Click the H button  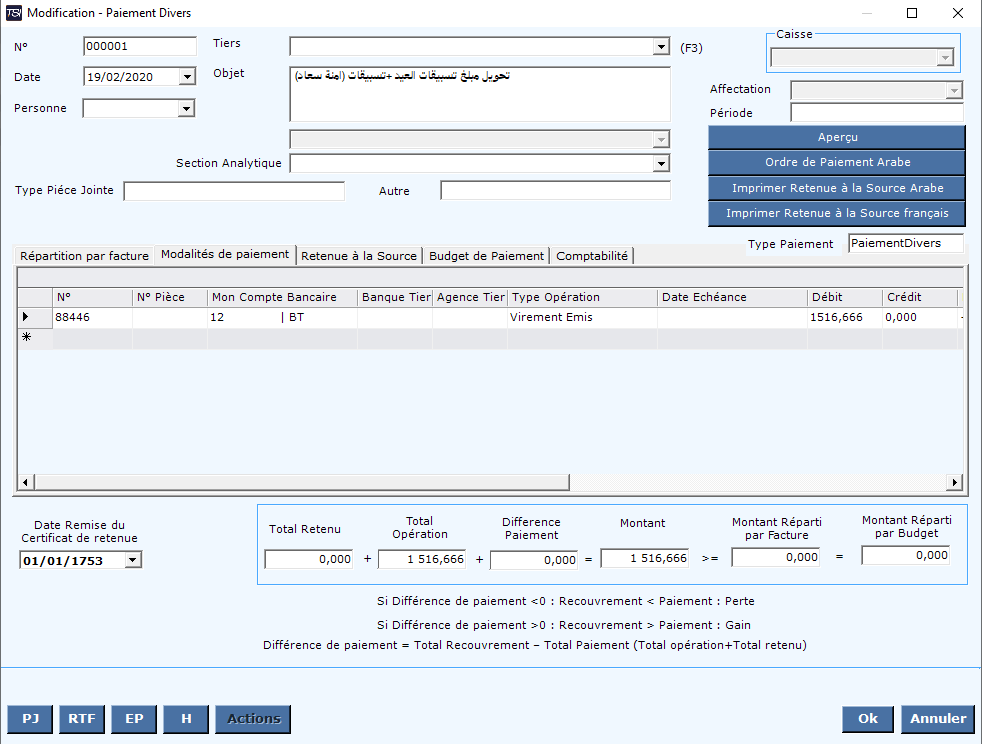pos(186,718)
